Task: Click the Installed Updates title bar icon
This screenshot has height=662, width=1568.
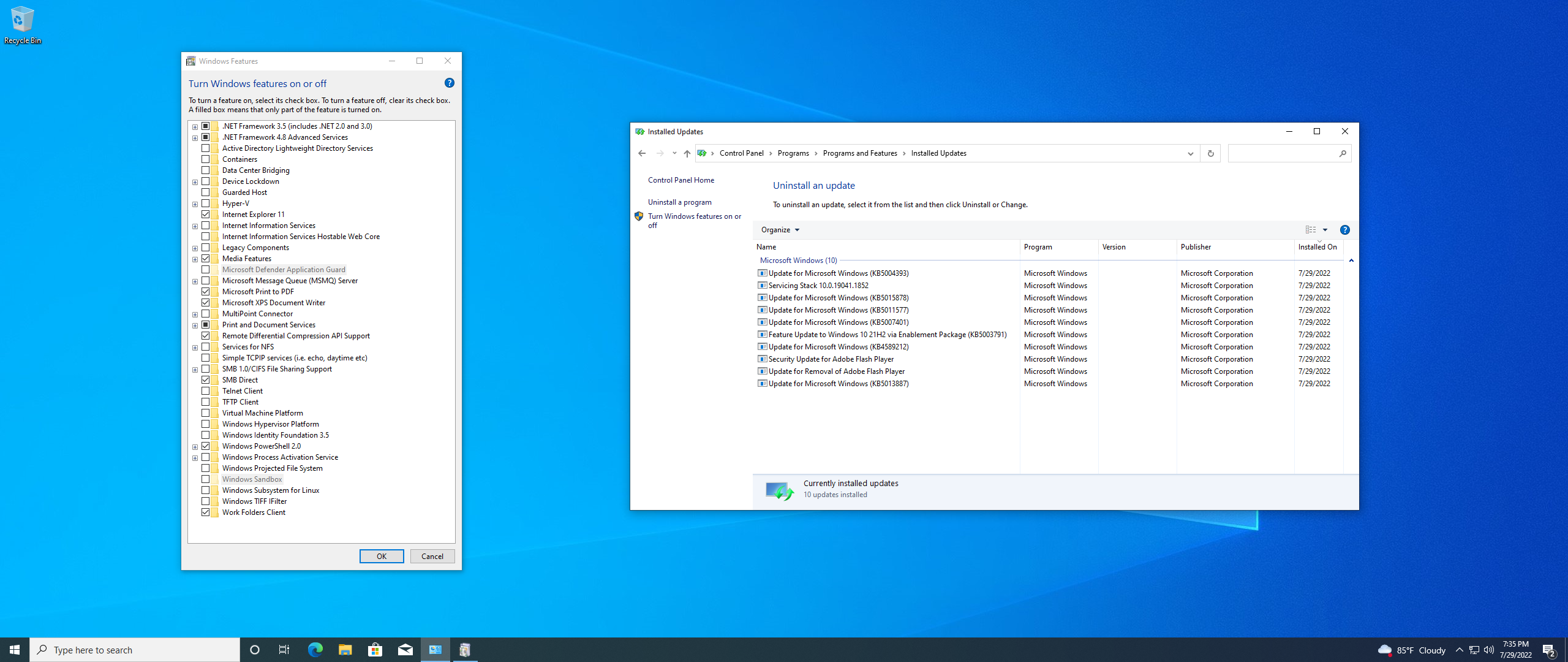Action: point(639,132)
